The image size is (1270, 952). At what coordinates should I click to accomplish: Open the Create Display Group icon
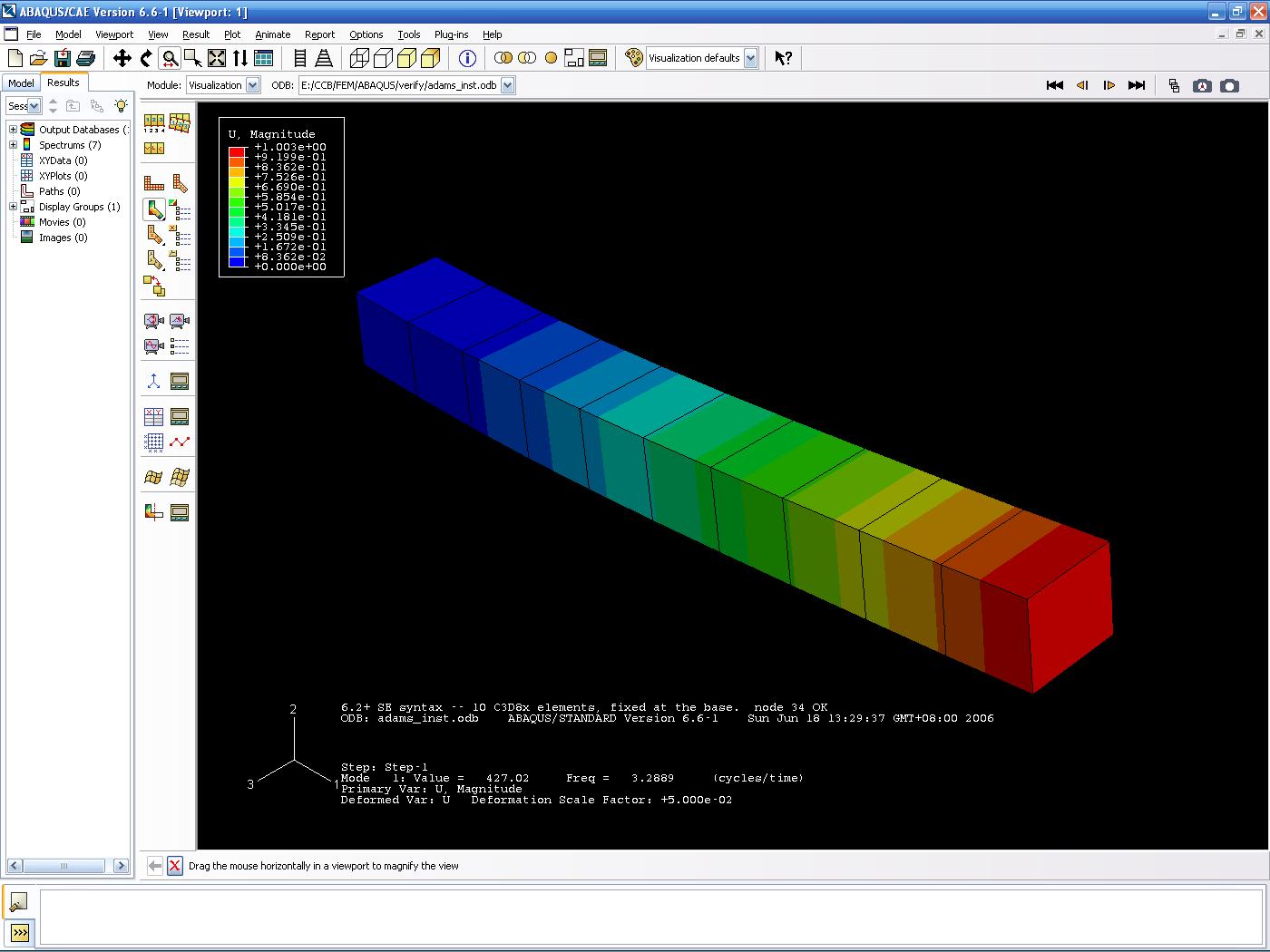click(574, 59)
